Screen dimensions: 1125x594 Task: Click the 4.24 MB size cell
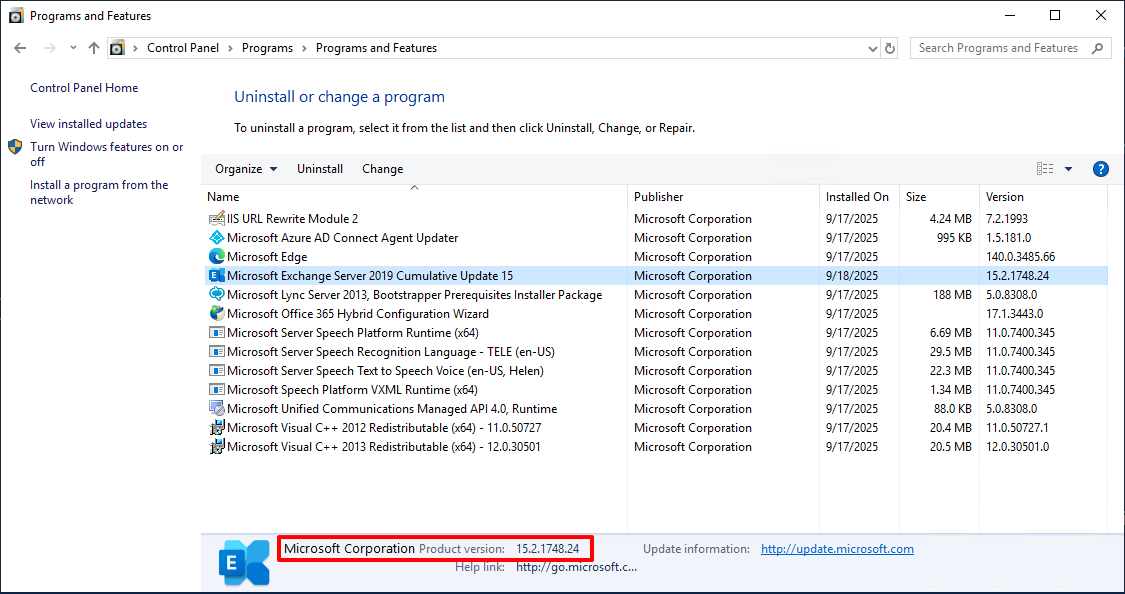tap(951, 219)
